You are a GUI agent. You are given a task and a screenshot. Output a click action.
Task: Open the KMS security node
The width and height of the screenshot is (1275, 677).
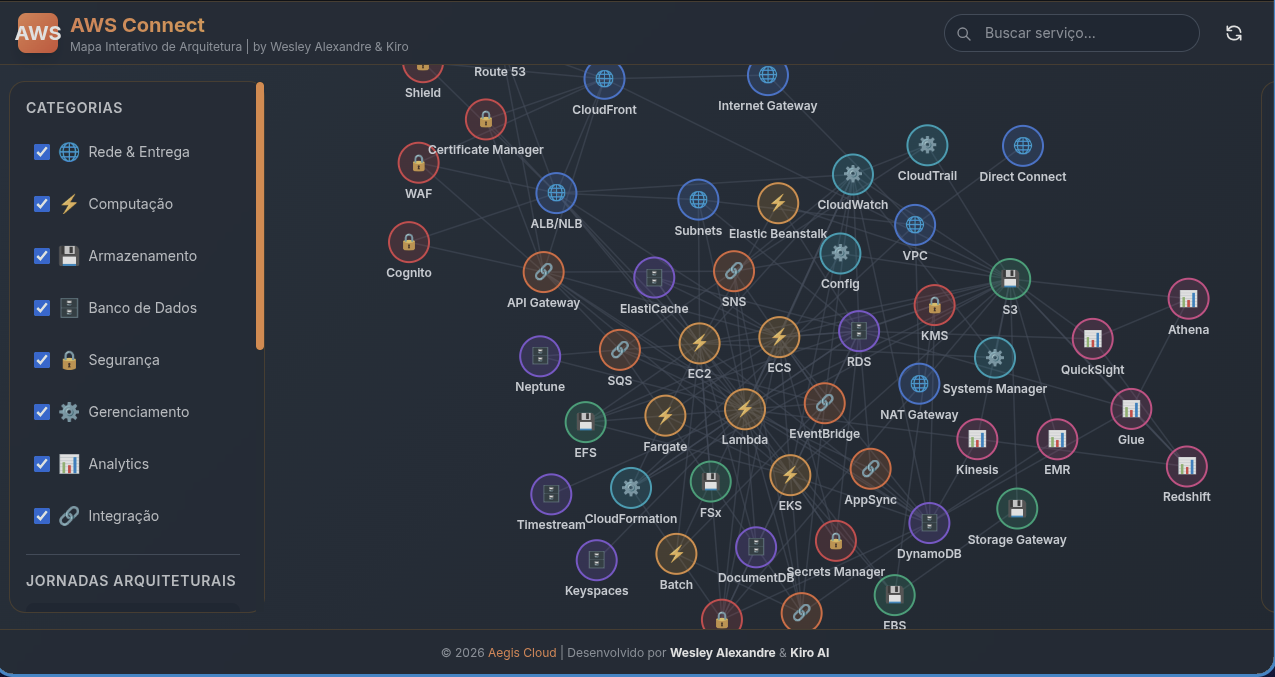(934, 306)
